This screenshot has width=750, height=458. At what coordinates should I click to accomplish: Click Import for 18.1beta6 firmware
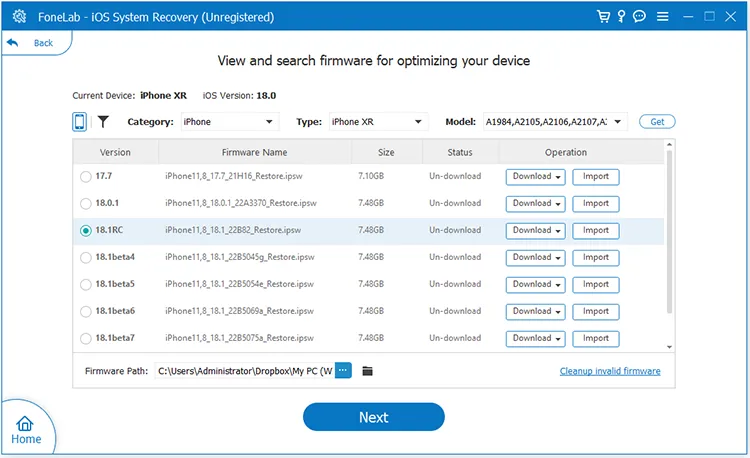coord(596,312)
